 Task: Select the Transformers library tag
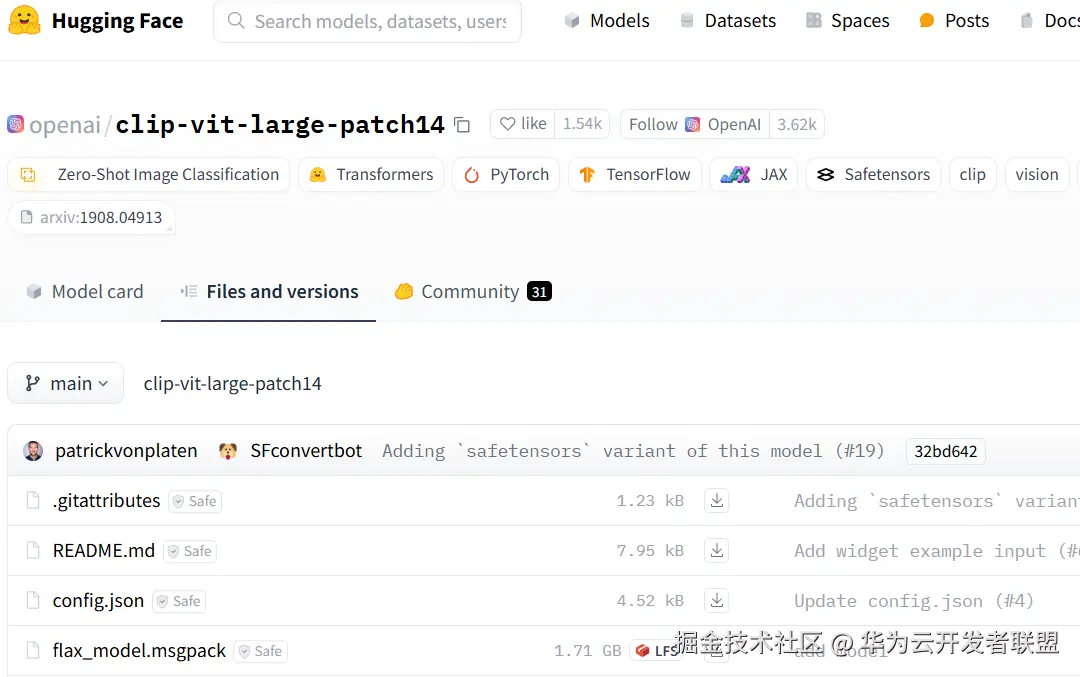371,175
